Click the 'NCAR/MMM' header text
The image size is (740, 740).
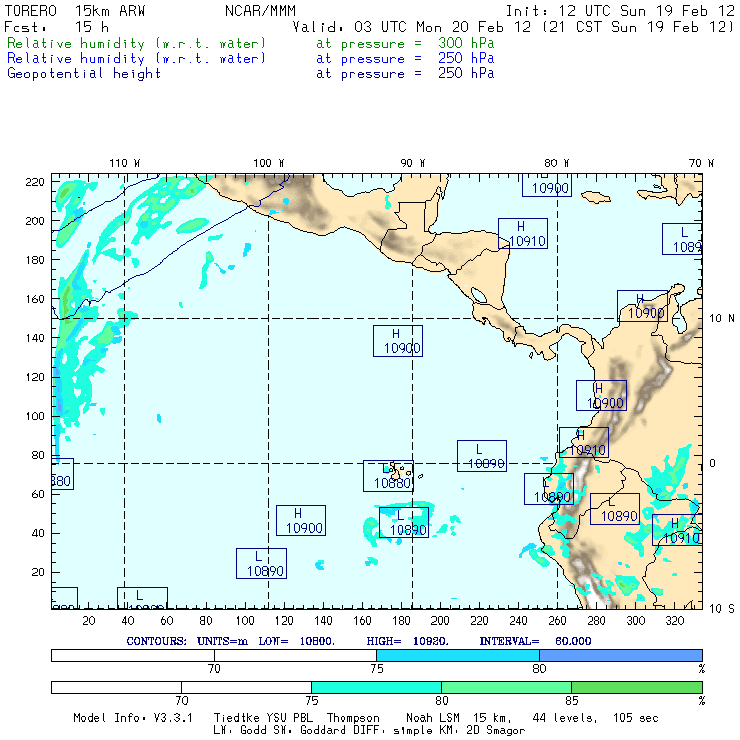coord(260,11)
